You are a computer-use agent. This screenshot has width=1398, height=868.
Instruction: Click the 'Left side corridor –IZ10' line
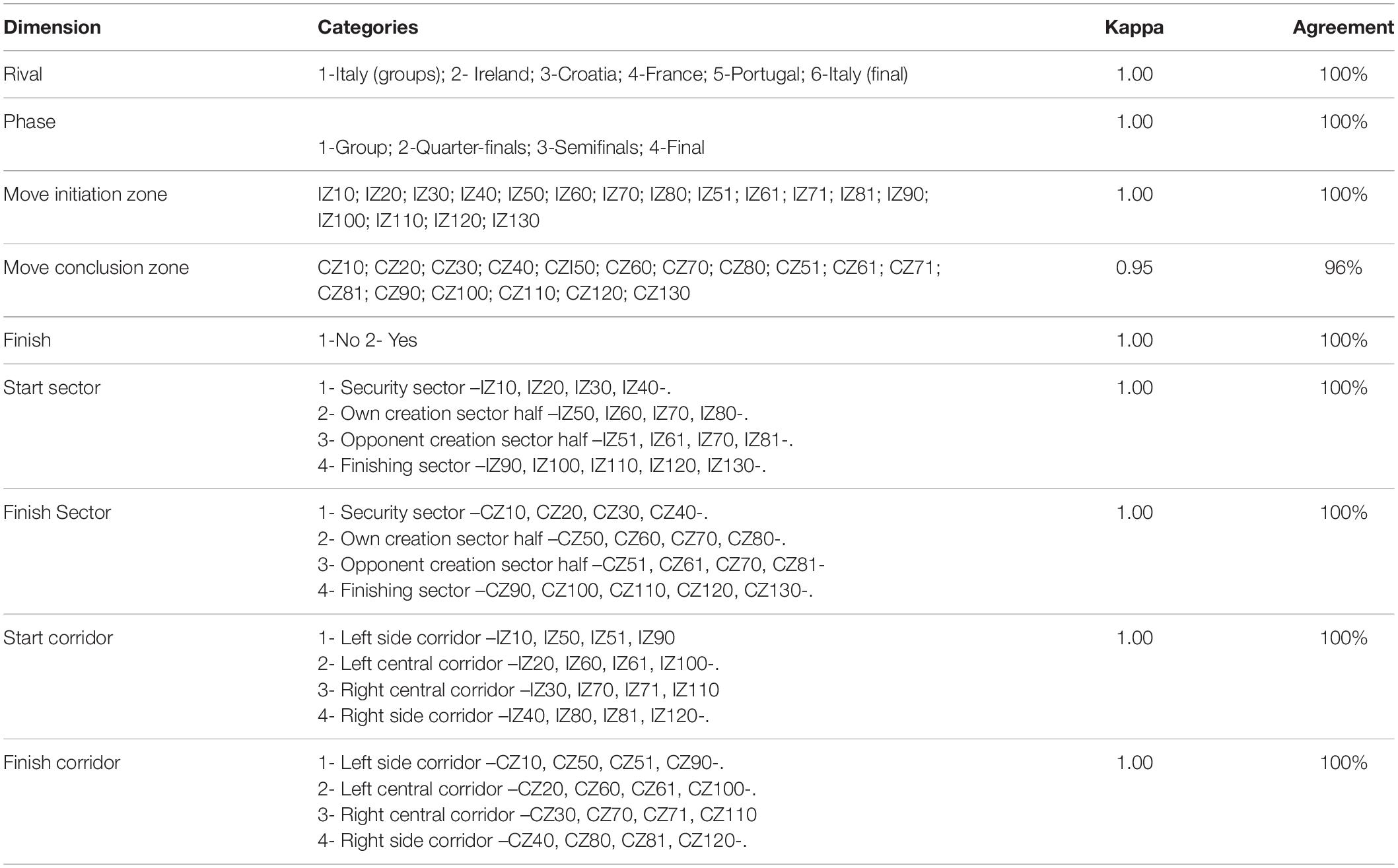[497, 638]
